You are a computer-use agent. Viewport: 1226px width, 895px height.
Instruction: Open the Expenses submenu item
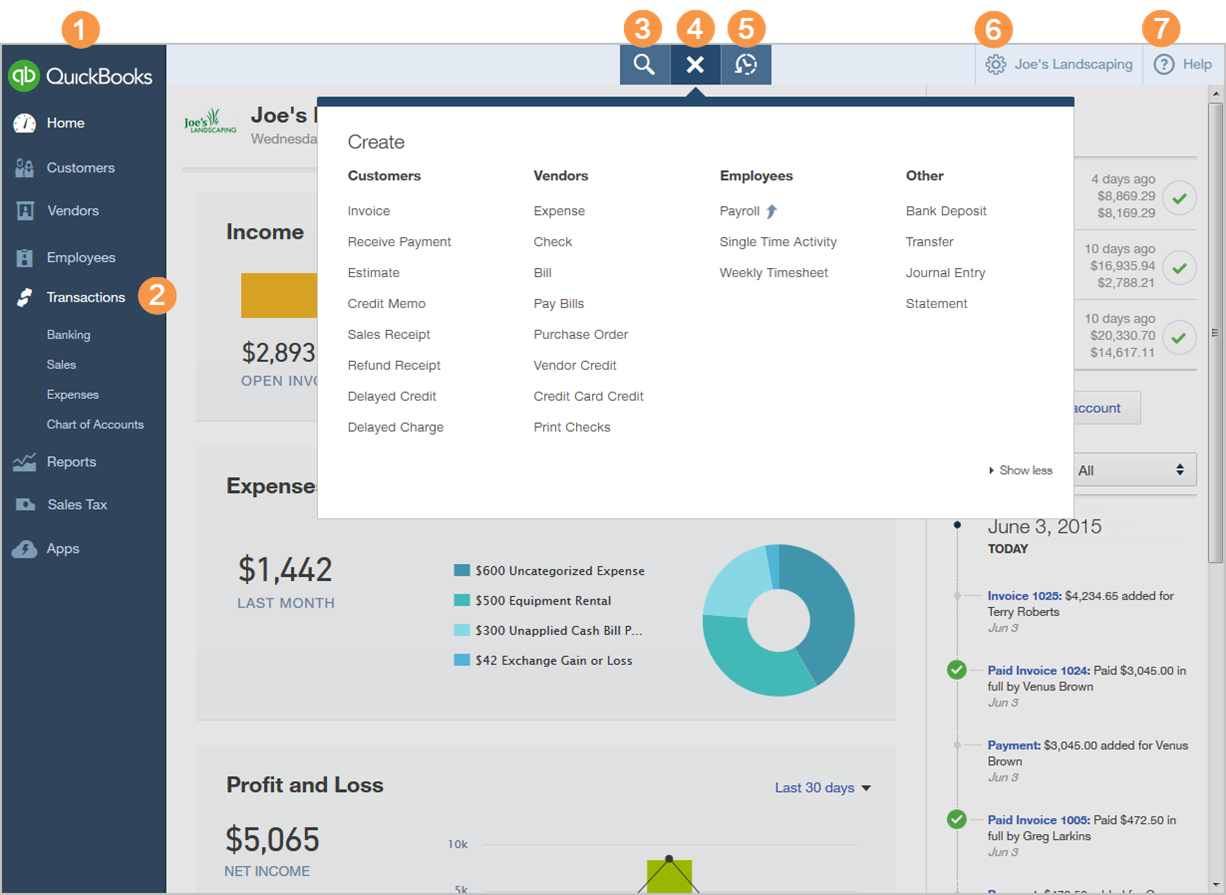click(x=73, y=395)
